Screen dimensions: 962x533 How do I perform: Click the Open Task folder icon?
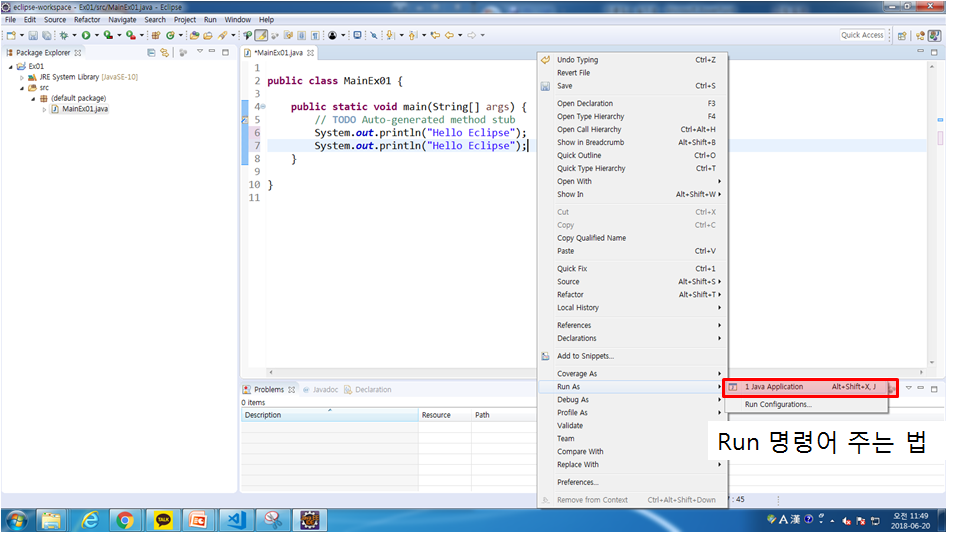208,36
